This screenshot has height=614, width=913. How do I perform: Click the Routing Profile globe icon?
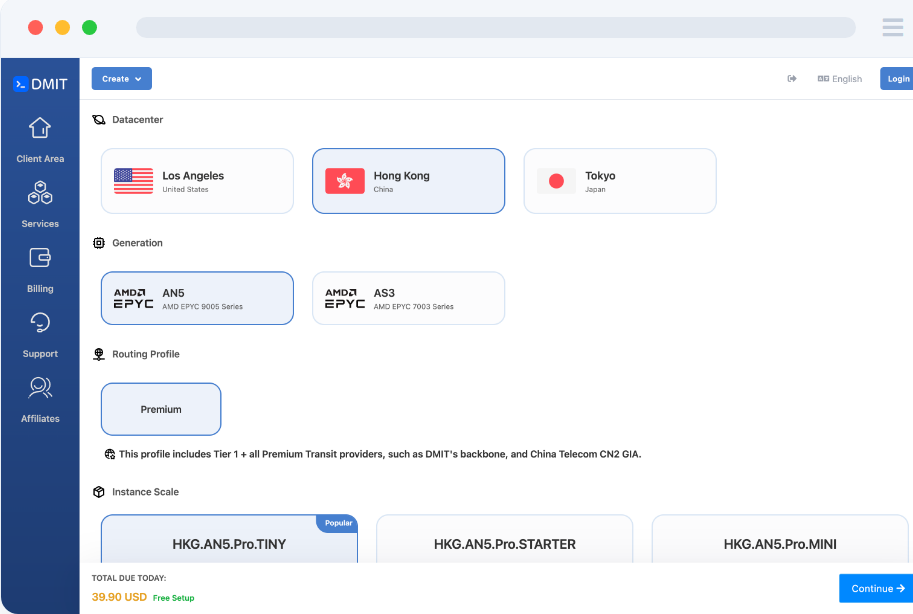coord(99,354)
